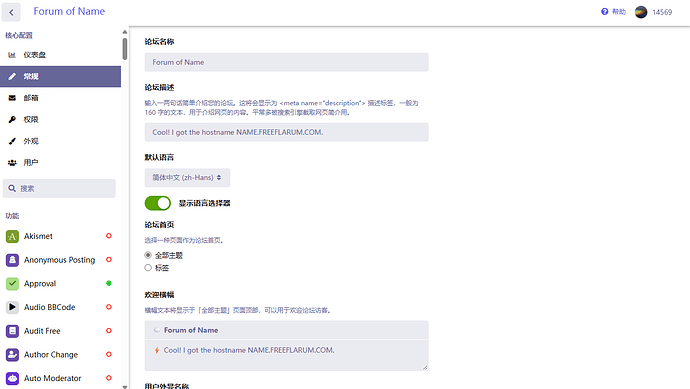Open the Author Change extension label

[x=51, y=355]
